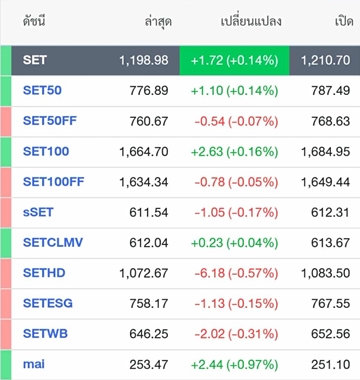The width and height of the screenshot is (360, 380).
Task: Click the mai change value +2.44 (+0.97%)
Action: pos(234,364)
